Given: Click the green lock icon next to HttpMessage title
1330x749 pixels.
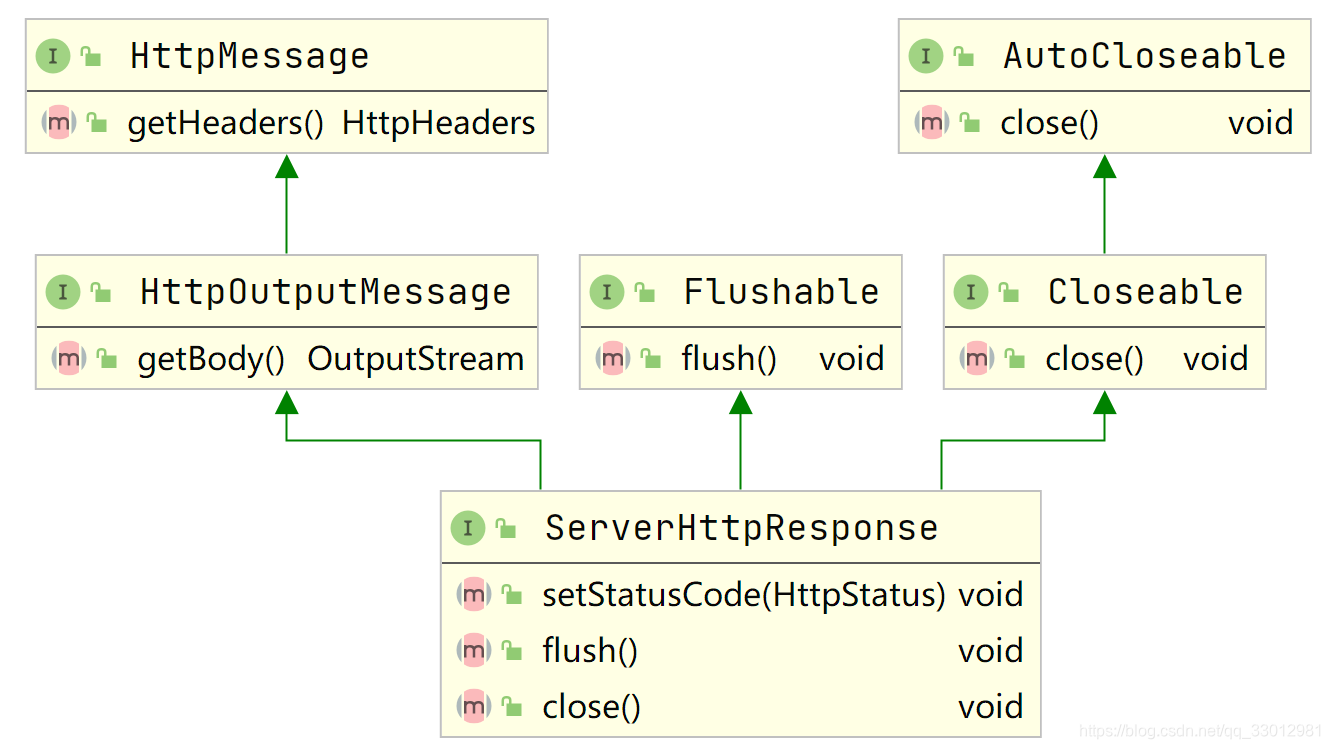Looking at the screenshot, I should click(x=92, y=57).
